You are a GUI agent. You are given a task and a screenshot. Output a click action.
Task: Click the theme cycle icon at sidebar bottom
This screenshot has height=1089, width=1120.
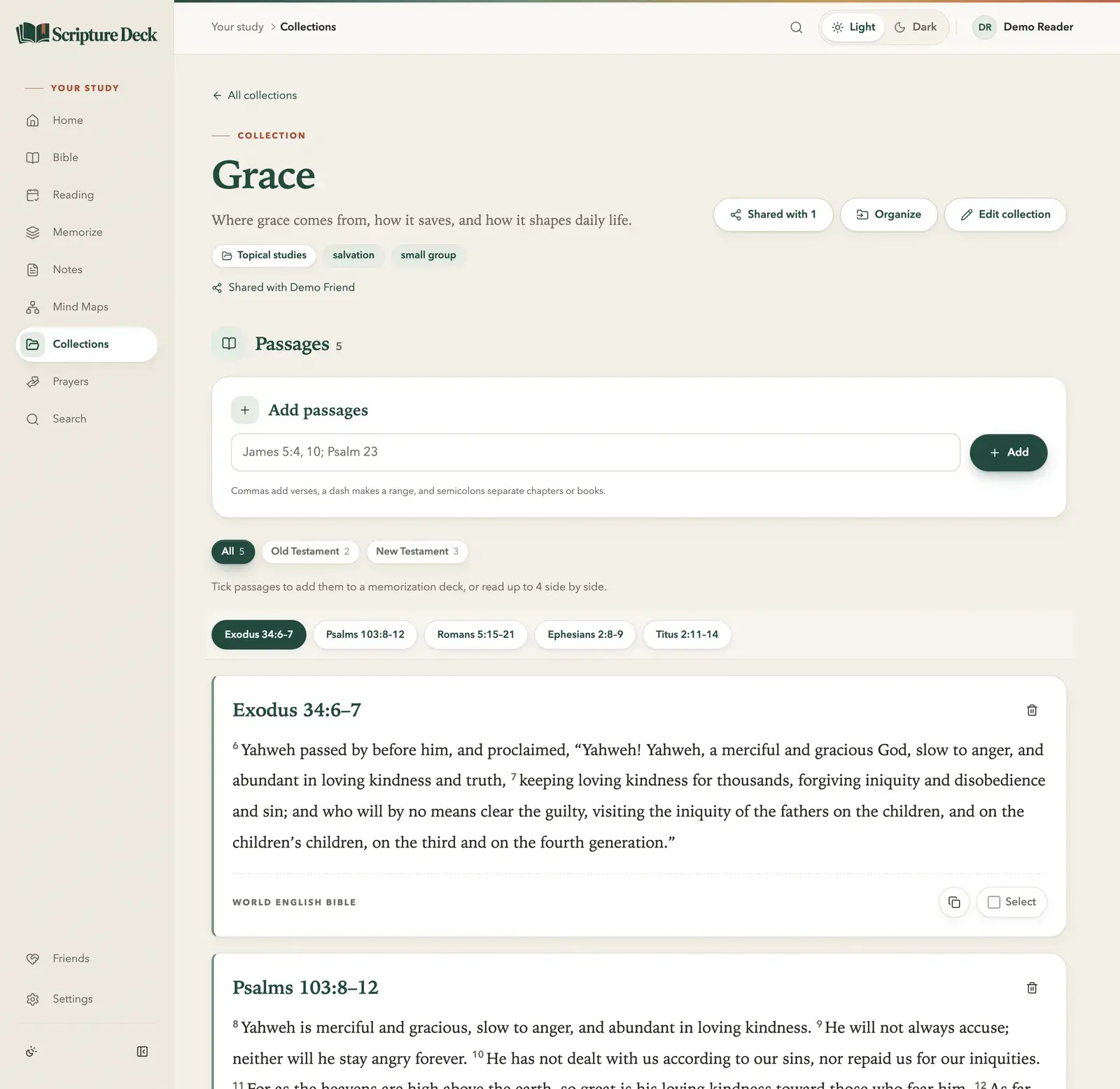click(x=31, y=1051)
